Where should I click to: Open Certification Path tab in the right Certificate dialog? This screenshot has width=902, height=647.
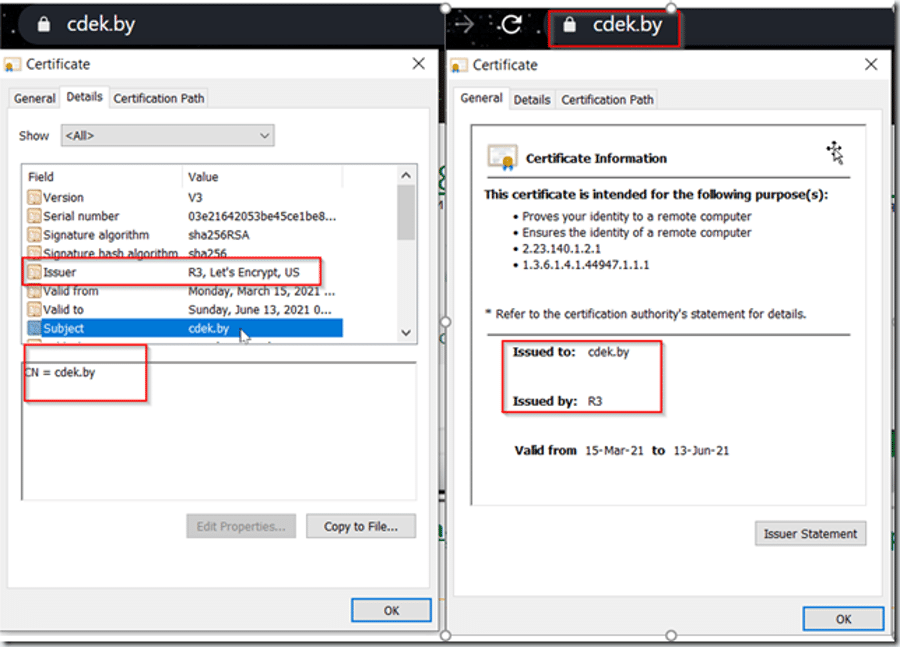[x=607, y=100]
